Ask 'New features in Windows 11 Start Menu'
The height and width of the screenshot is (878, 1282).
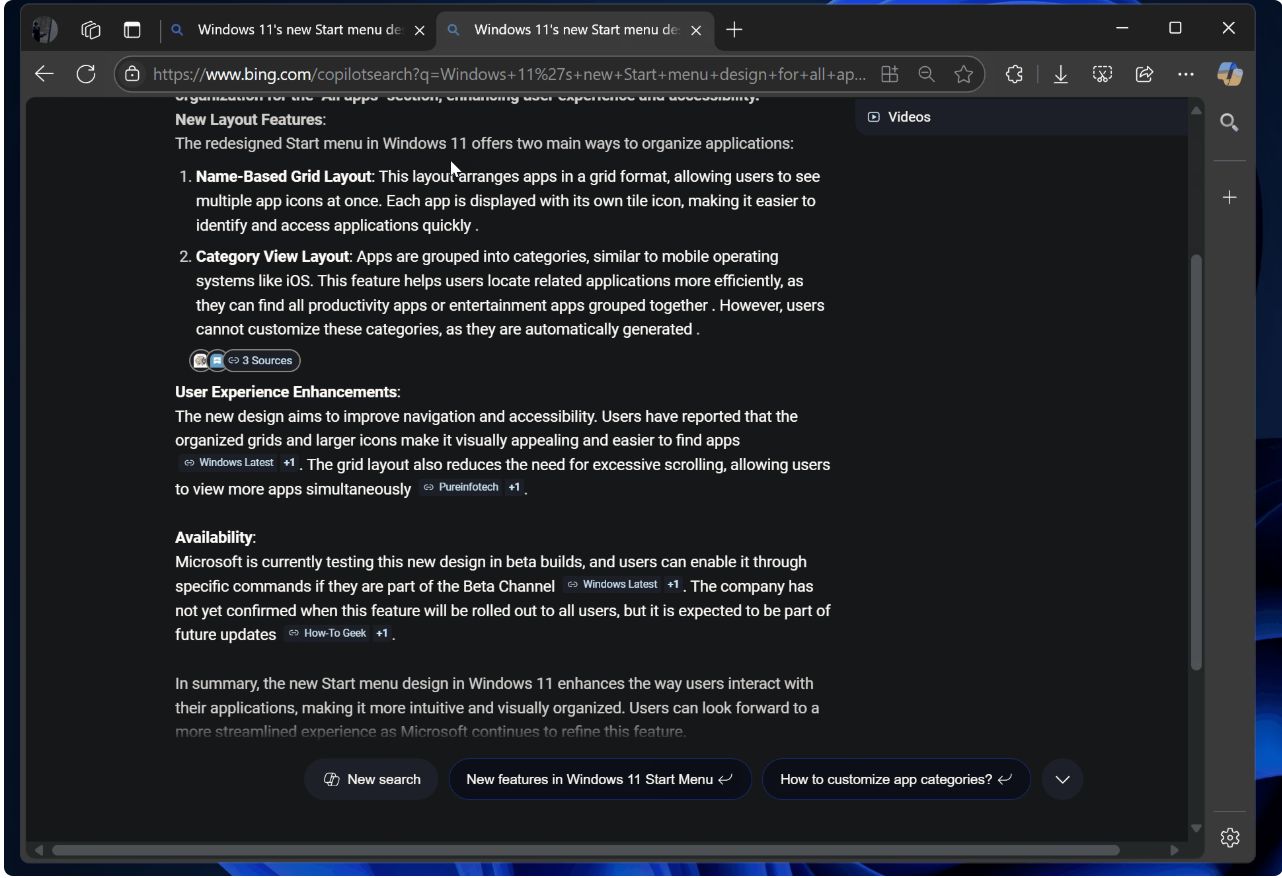600,779
